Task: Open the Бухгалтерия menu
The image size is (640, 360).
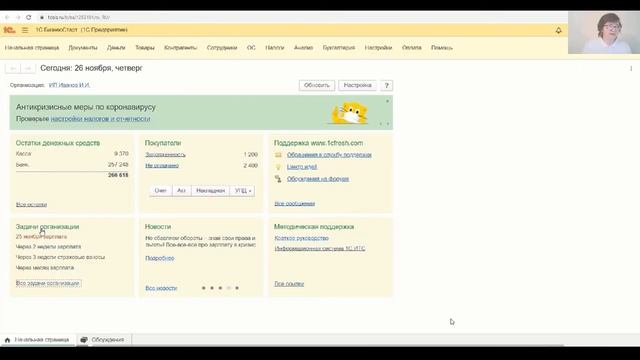Action: (339, 48)
